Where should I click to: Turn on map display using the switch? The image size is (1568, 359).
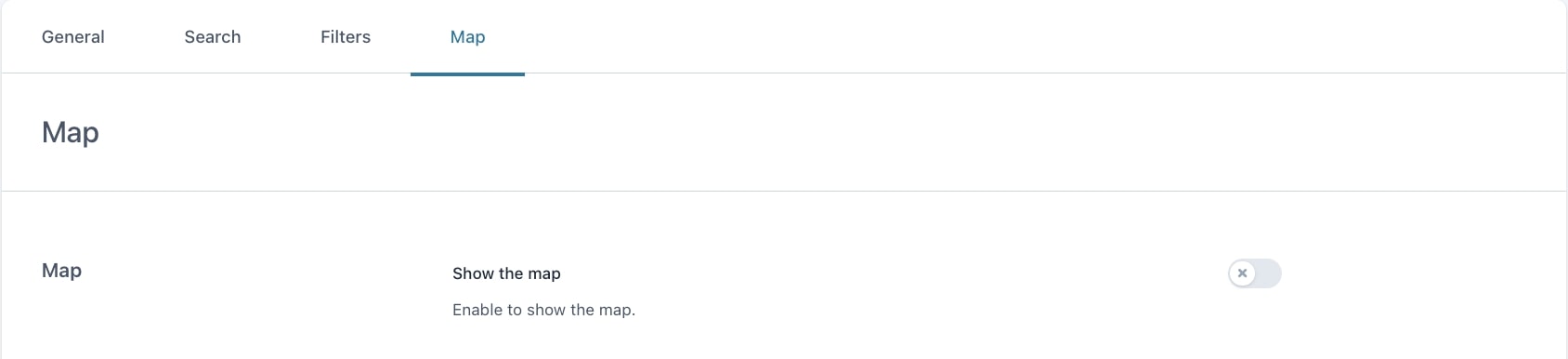pyautogui.click(x=1255, y=273)
